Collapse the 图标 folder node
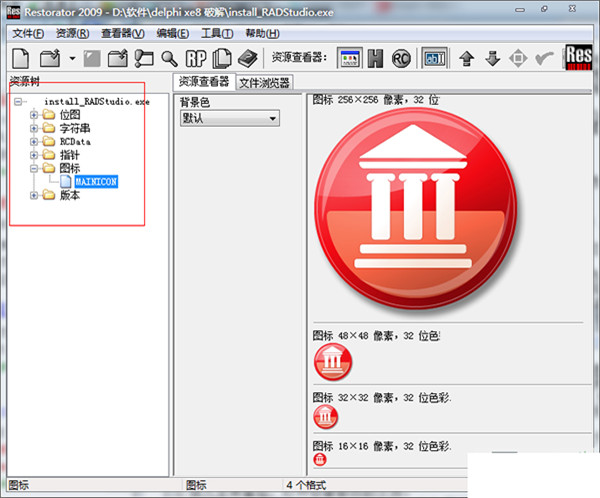Viewport: 600px width, 498px height. coord(35,169)
